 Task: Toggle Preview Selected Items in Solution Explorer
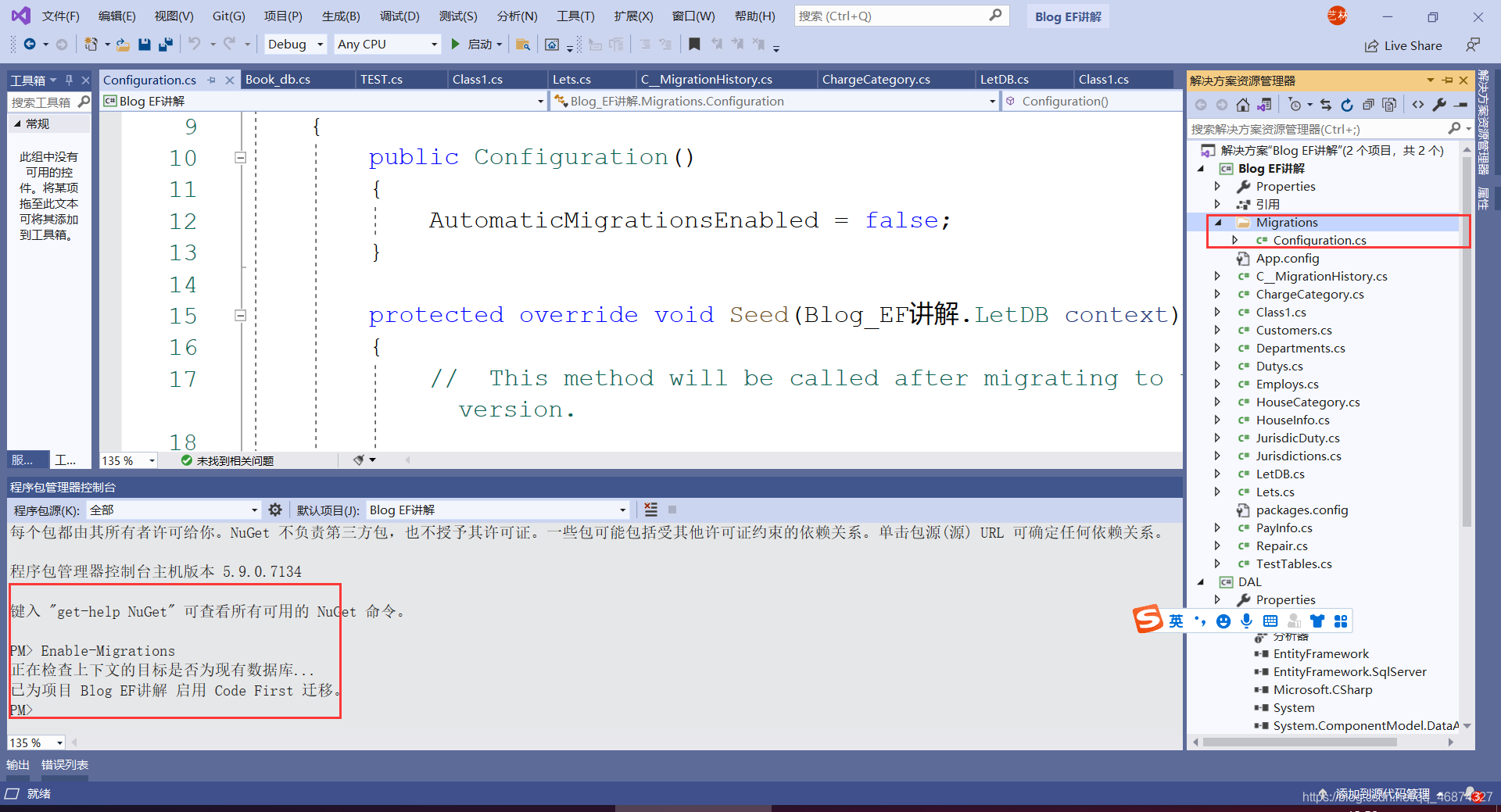1460,105
